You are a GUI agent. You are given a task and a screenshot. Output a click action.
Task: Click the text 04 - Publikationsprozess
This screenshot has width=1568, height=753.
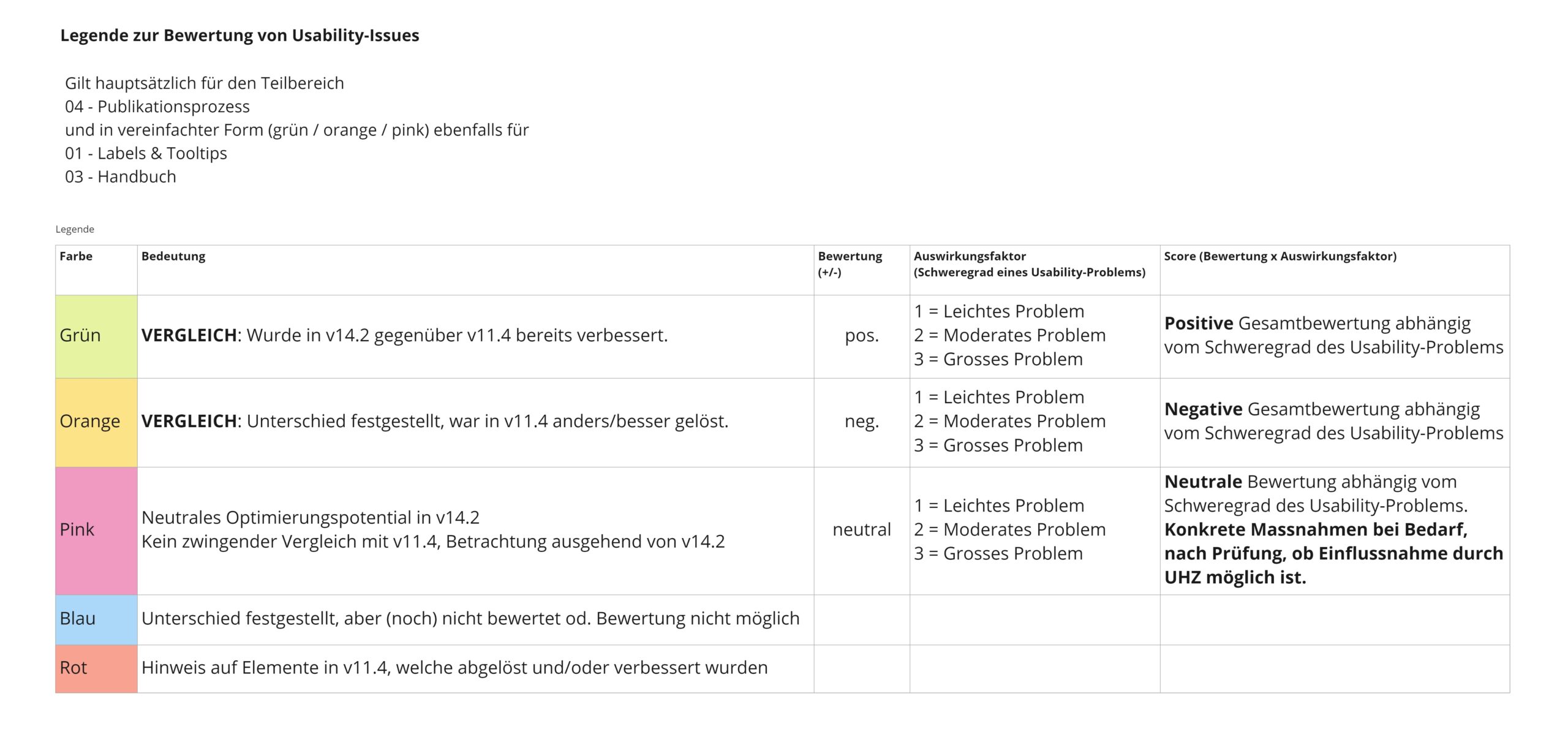(x=157, y=107)
